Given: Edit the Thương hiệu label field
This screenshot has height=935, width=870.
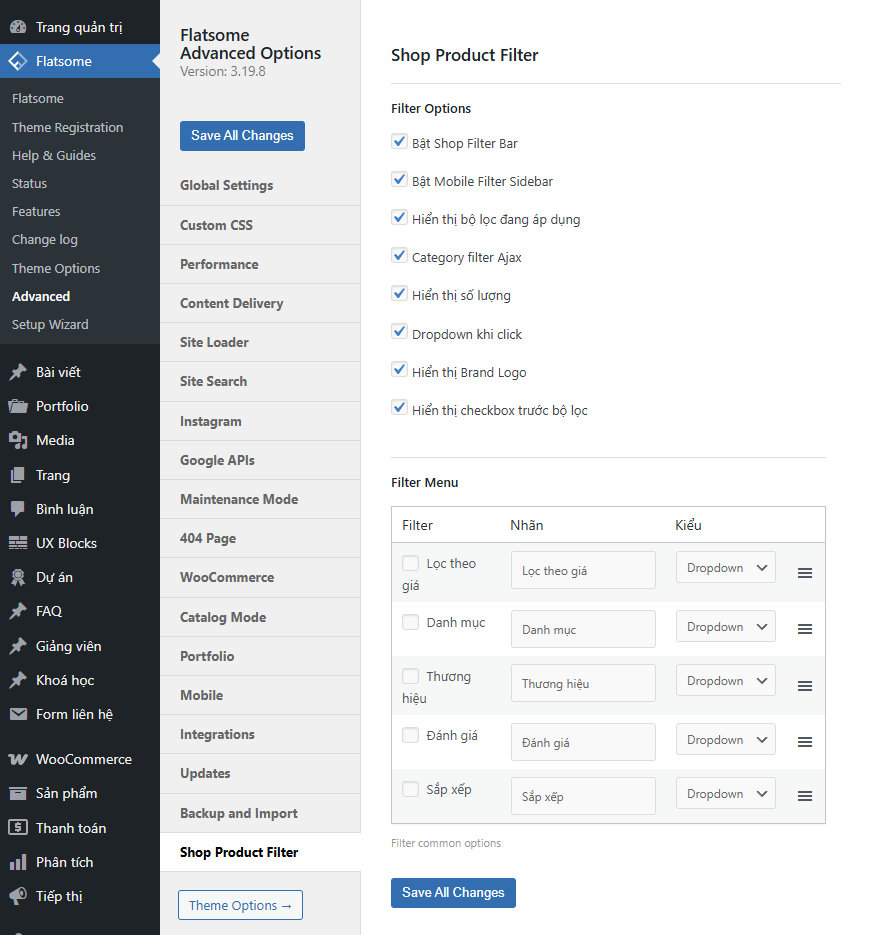Looking at the screenshot, I should [583, 683].
